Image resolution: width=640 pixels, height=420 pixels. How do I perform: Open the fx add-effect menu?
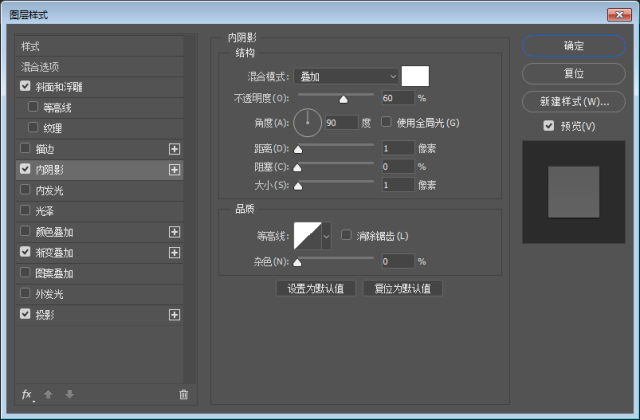pyautogui.click(x=27, y=394)
